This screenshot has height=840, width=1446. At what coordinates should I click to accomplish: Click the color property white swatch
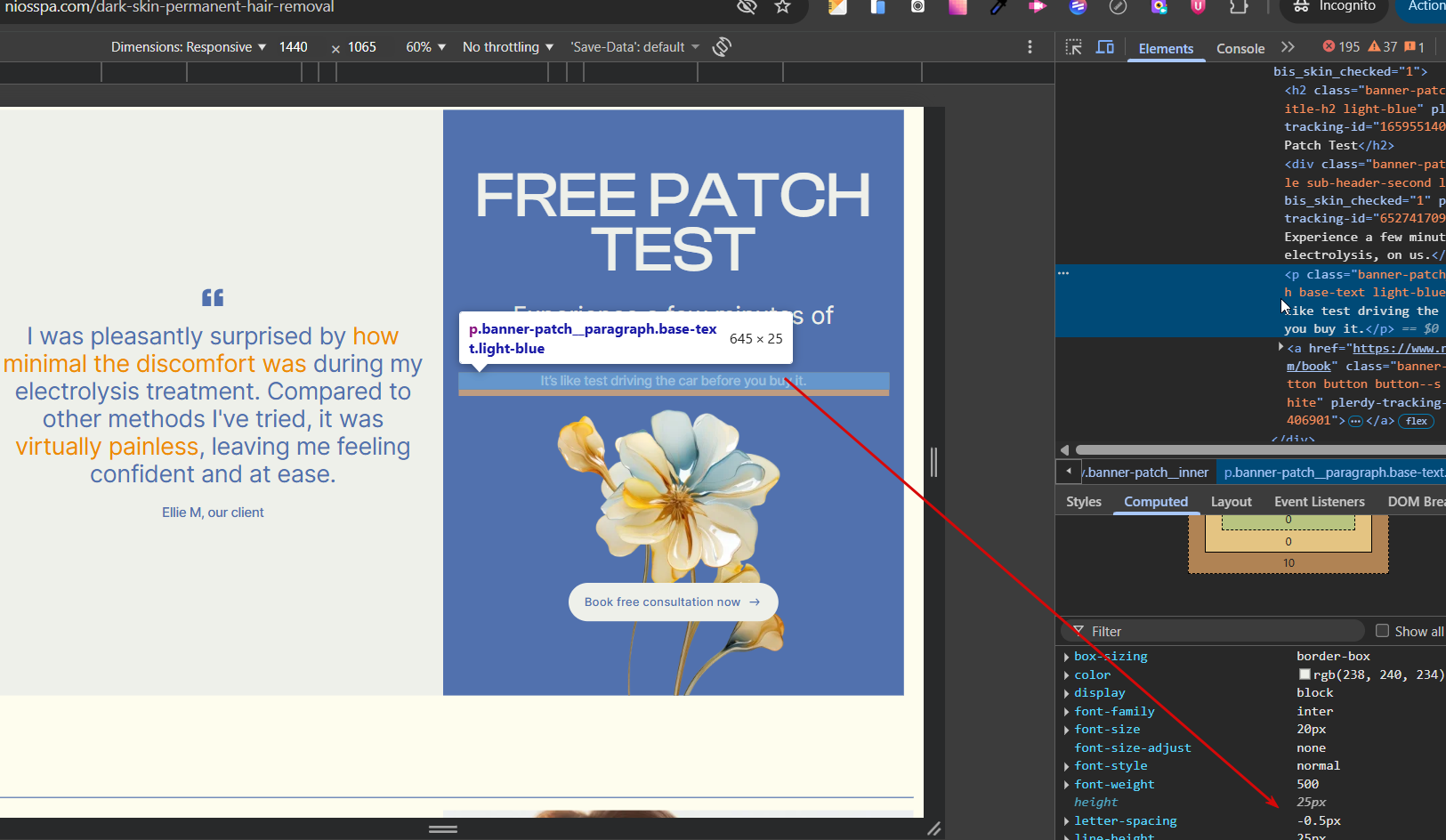pos(1305,675)
